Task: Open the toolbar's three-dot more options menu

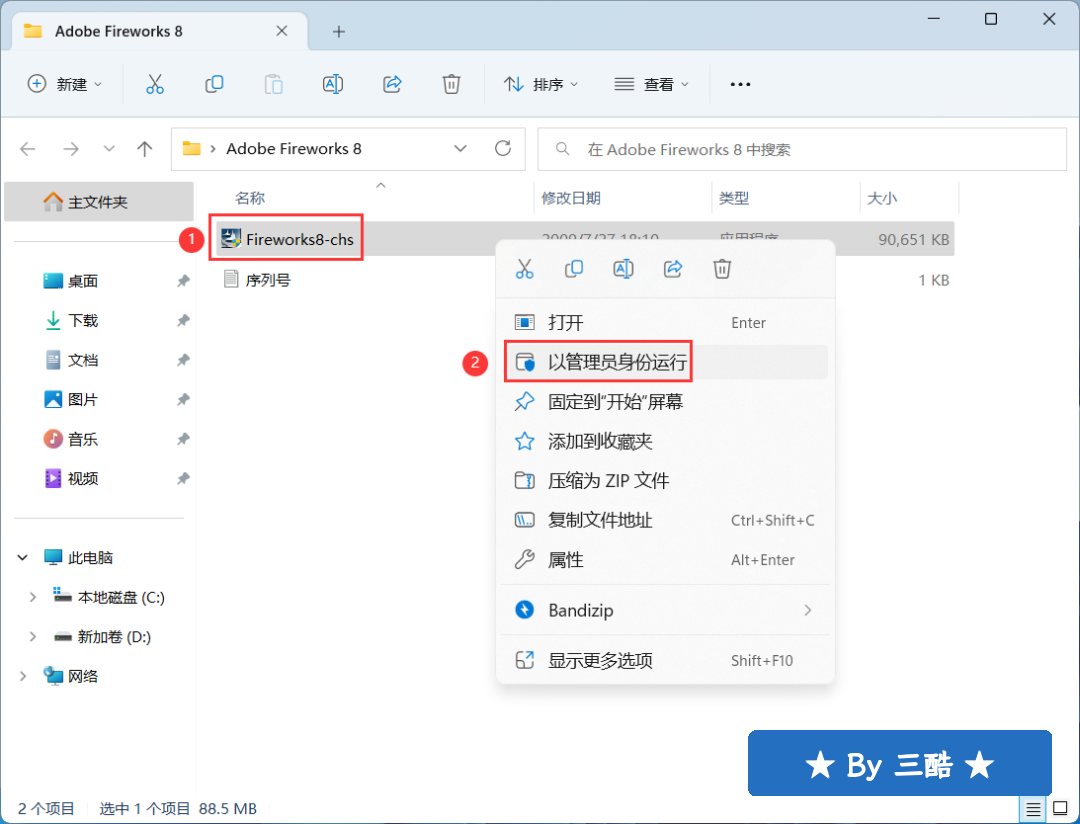Action: [740, 84]
